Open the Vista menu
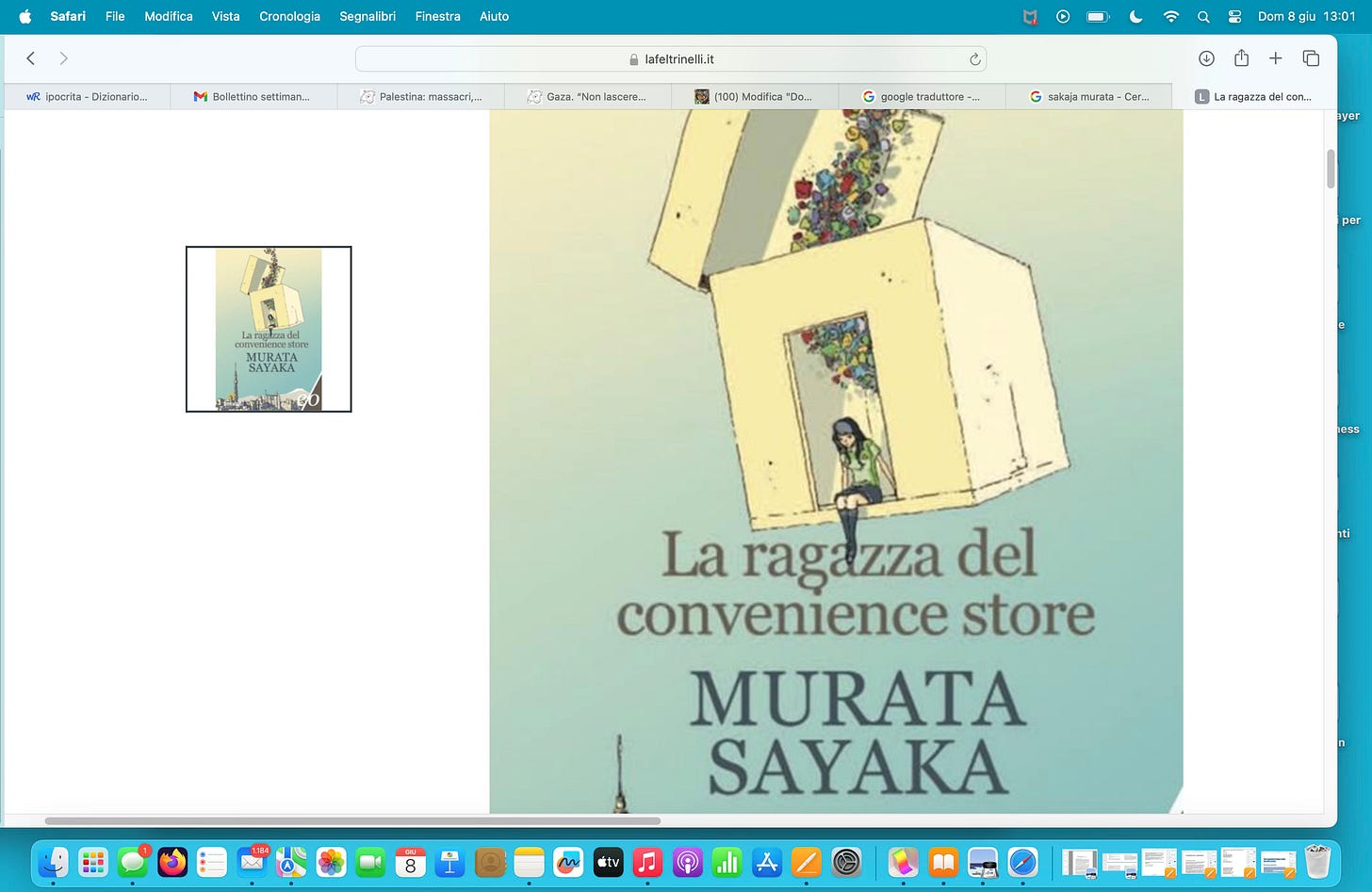Screen dimensions: 1372x892 [225, 16]
